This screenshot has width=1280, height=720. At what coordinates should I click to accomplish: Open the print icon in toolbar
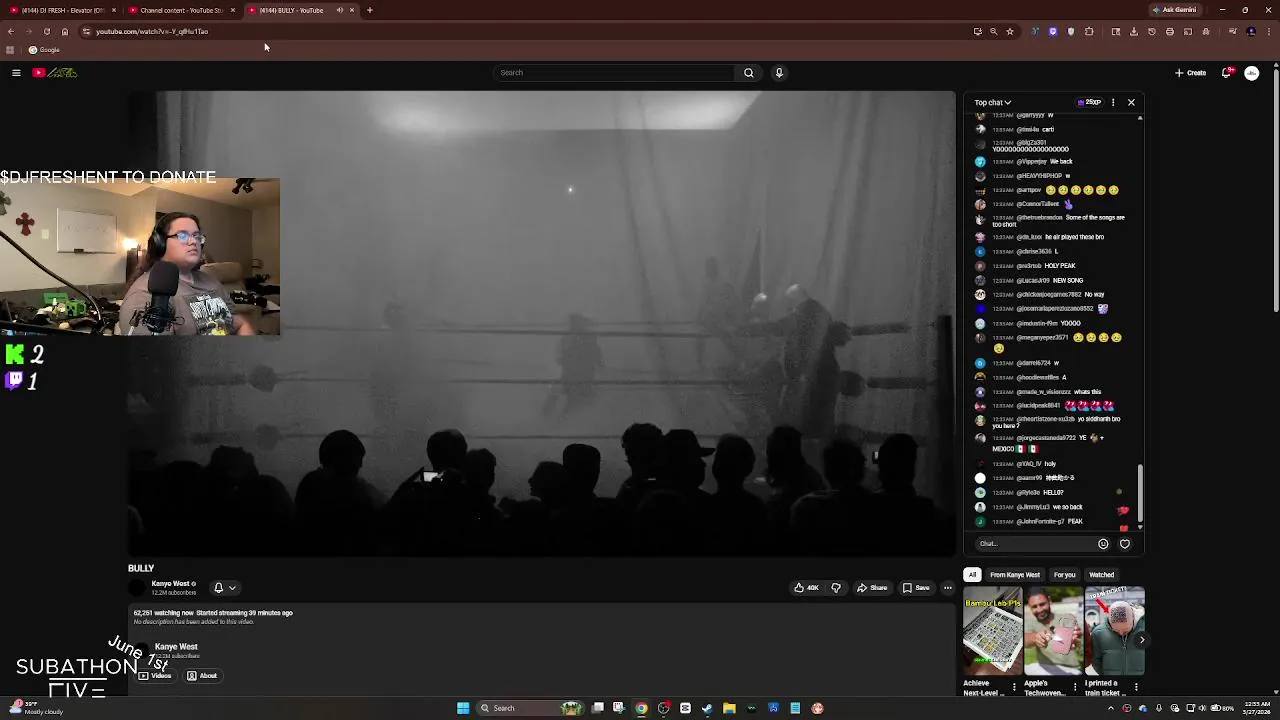point(1170,31)
